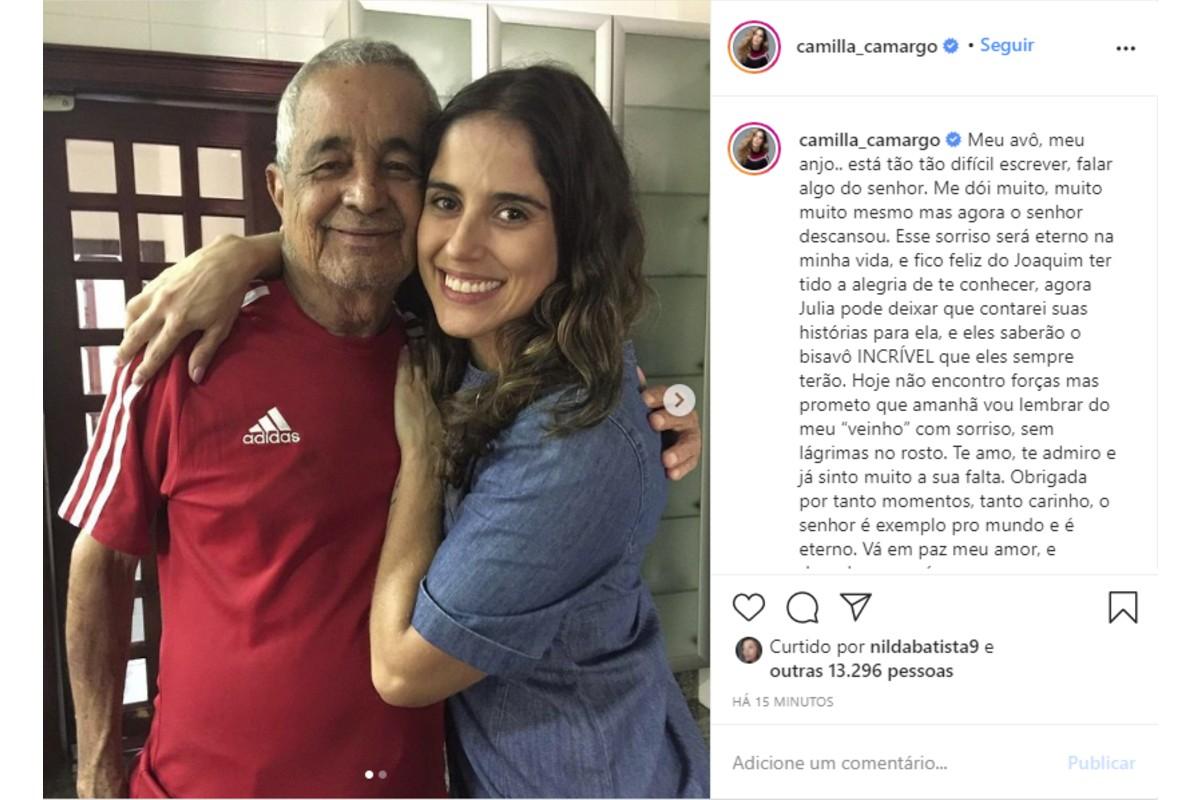View the outras 13.296 pessoas likes list
The height and width of the screenshot is (800, 1200).
tap(861, 671)
